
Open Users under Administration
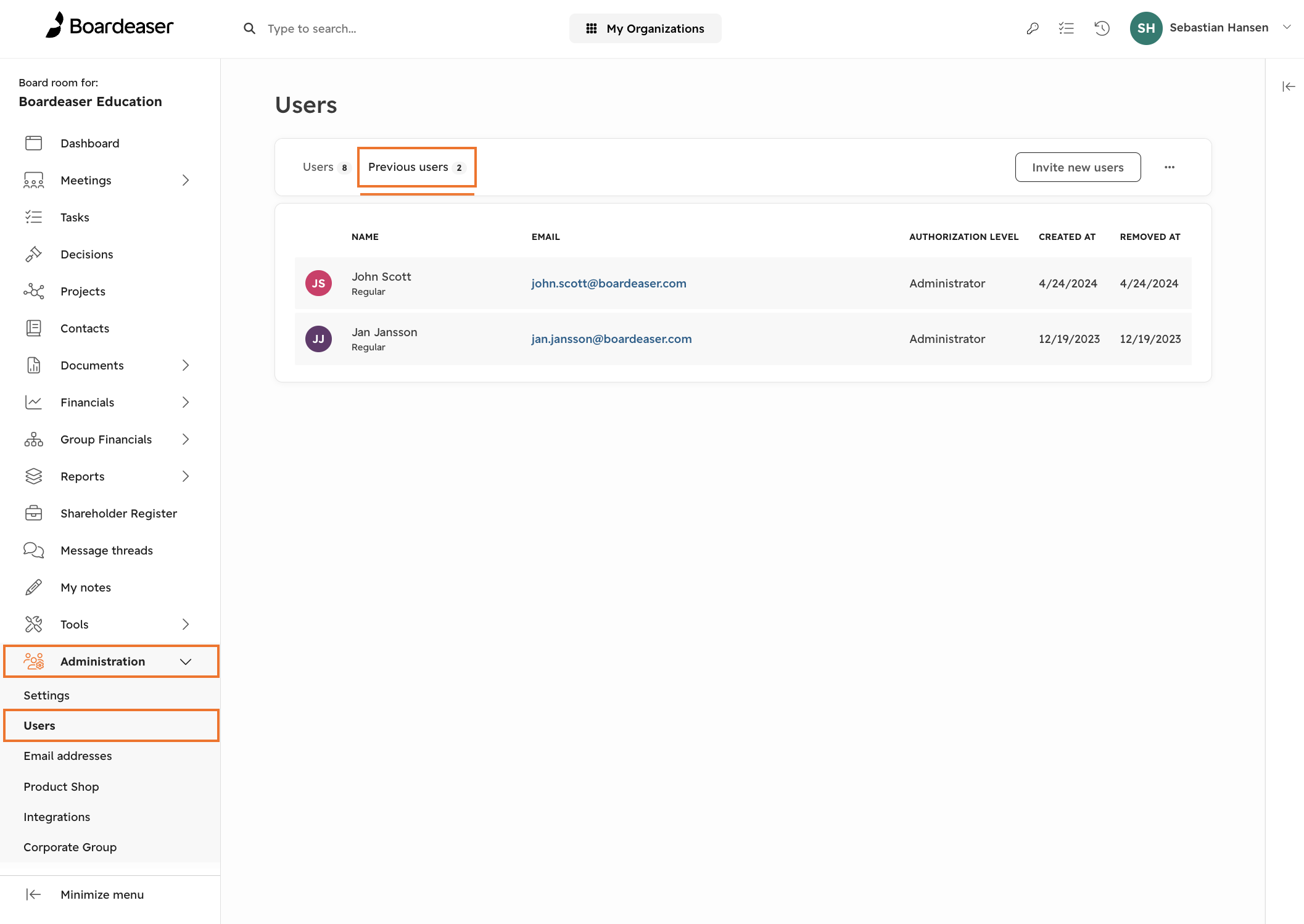pos(112,725)
